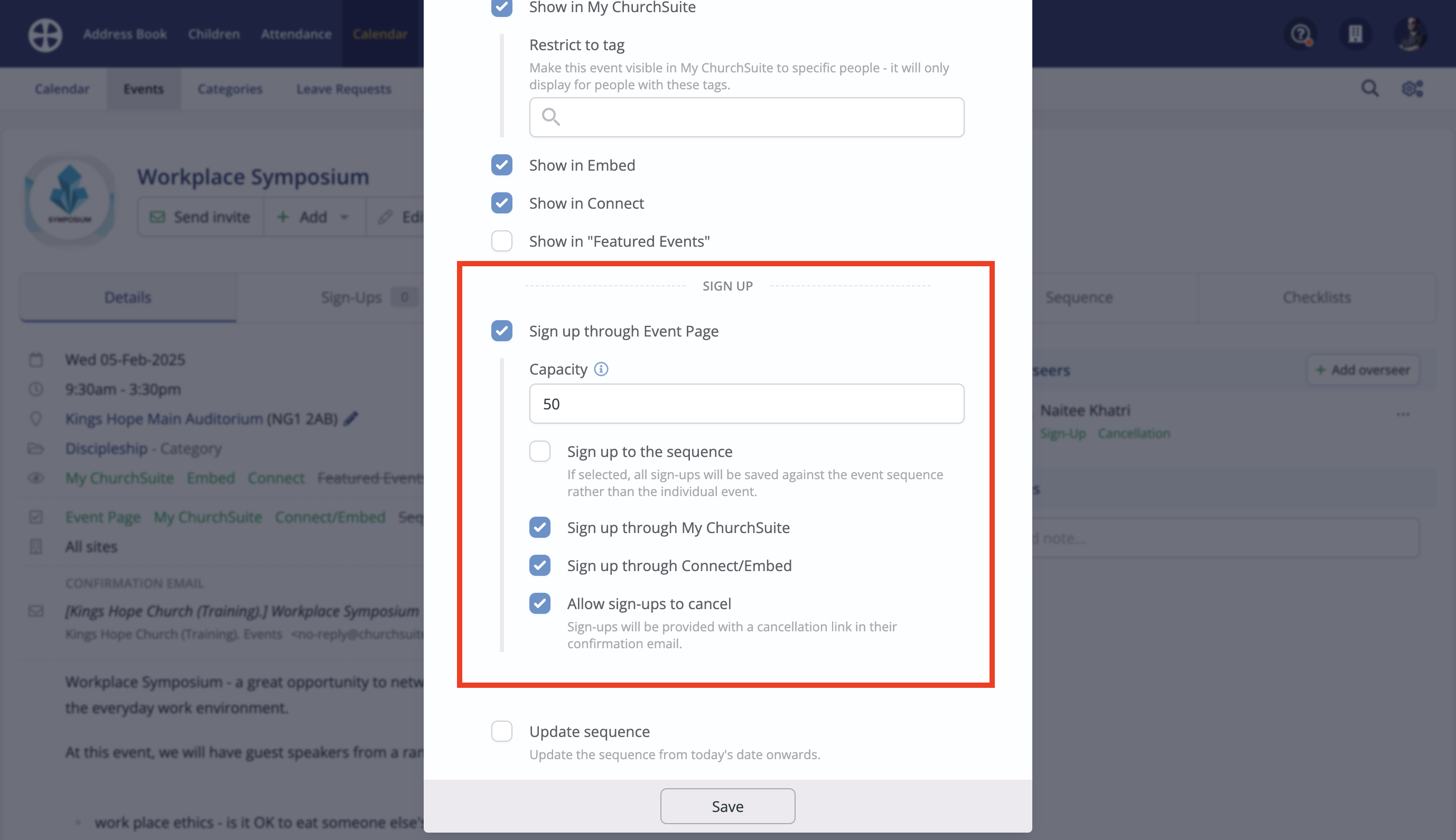Click the envelope icon beside confirmation email
The height and width of the screenshot is (840, 1456).
(36, 611)
